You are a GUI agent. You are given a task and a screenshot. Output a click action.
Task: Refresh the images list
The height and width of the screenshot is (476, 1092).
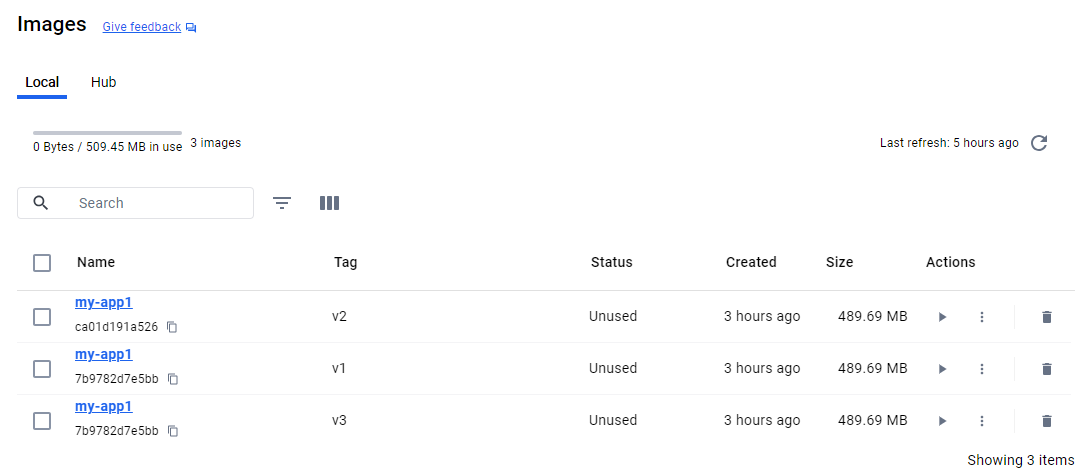(1039, 143)
